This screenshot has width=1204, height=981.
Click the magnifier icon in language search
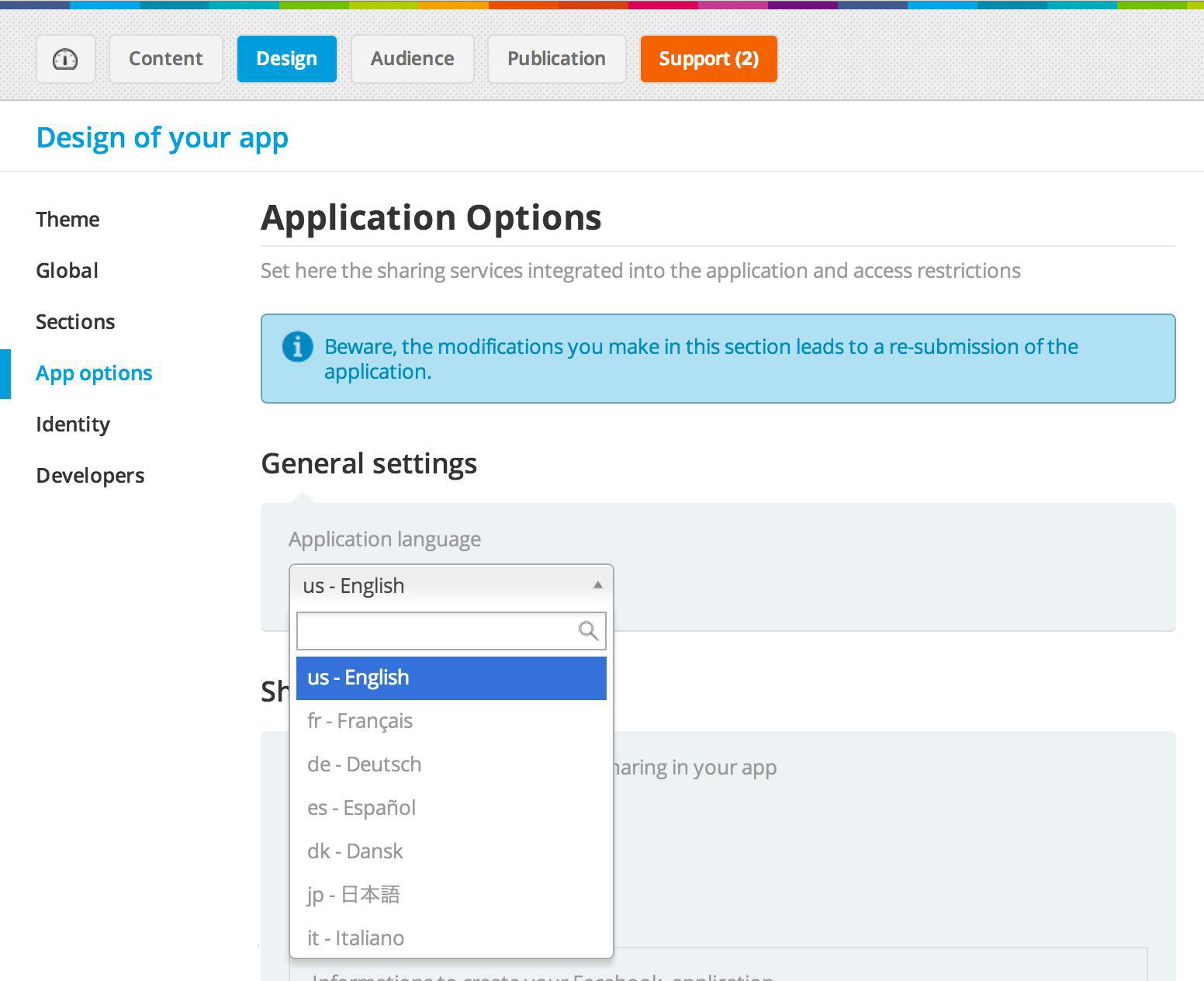click(x=588, y=631)
